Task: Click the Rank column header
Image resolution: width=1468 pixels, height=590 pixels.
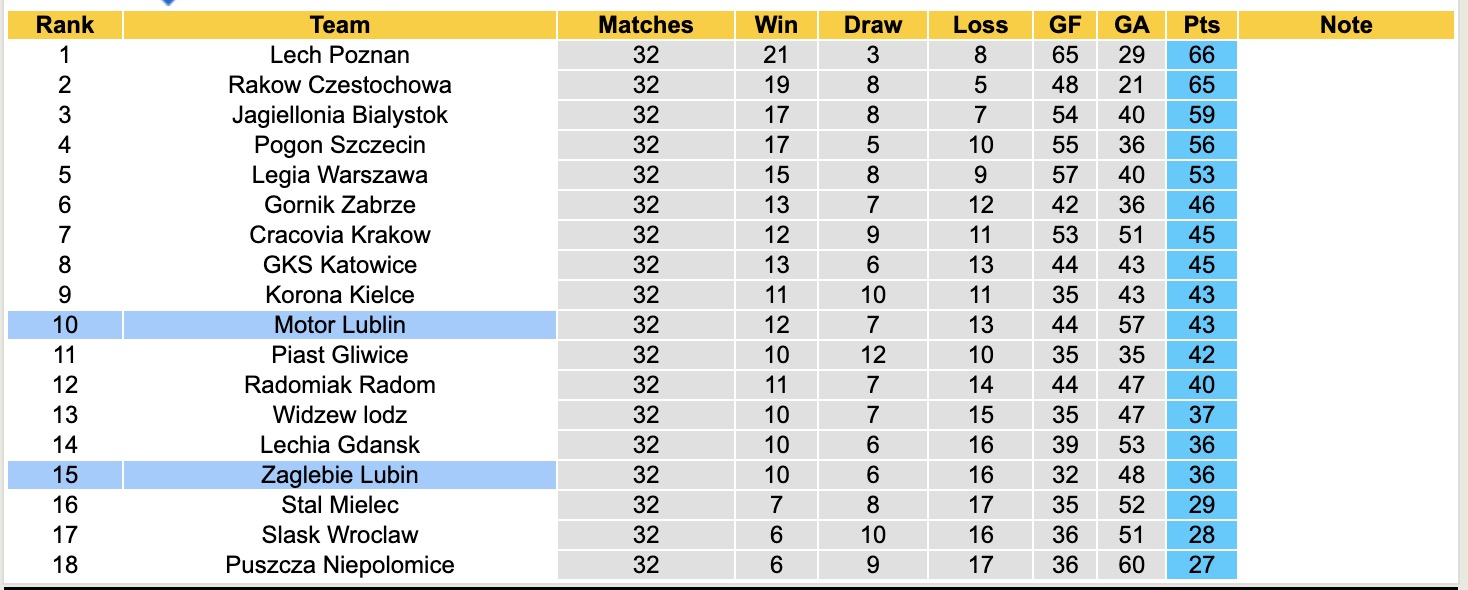Action: [65, 25]
